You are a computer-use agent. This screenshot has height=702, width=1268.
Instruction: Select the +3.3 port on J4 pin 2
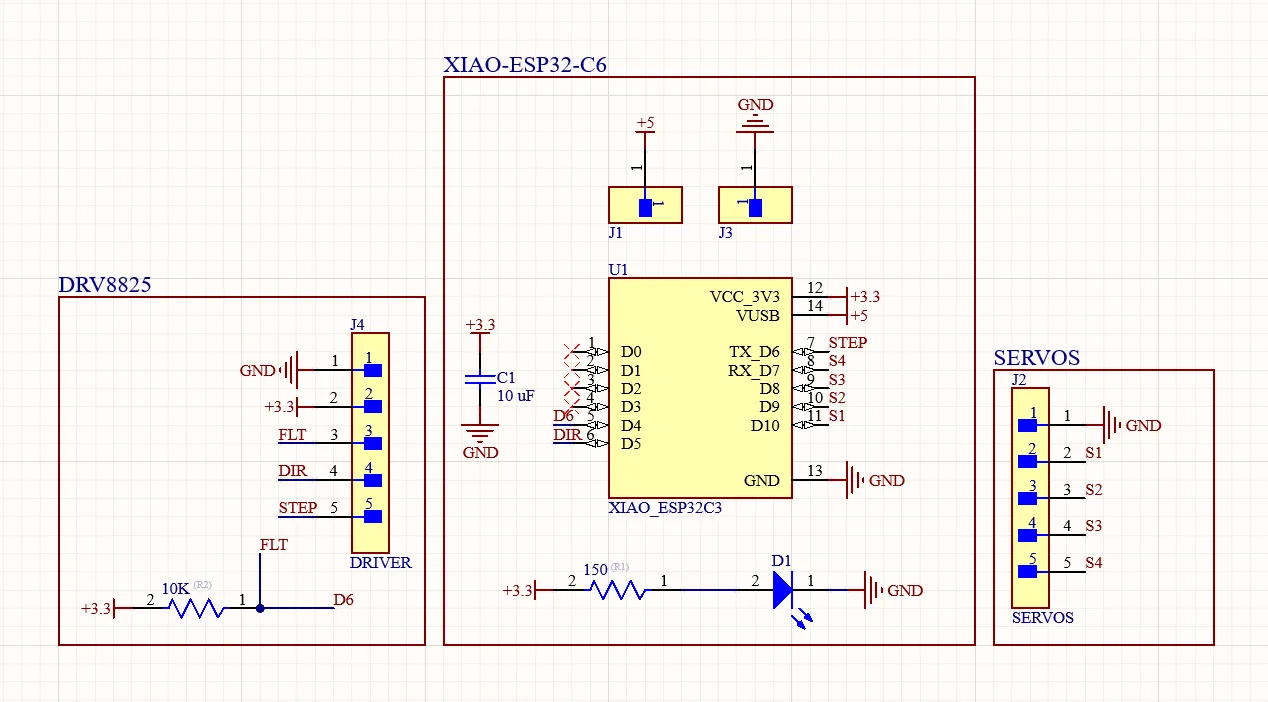click(x=282, y=406)
